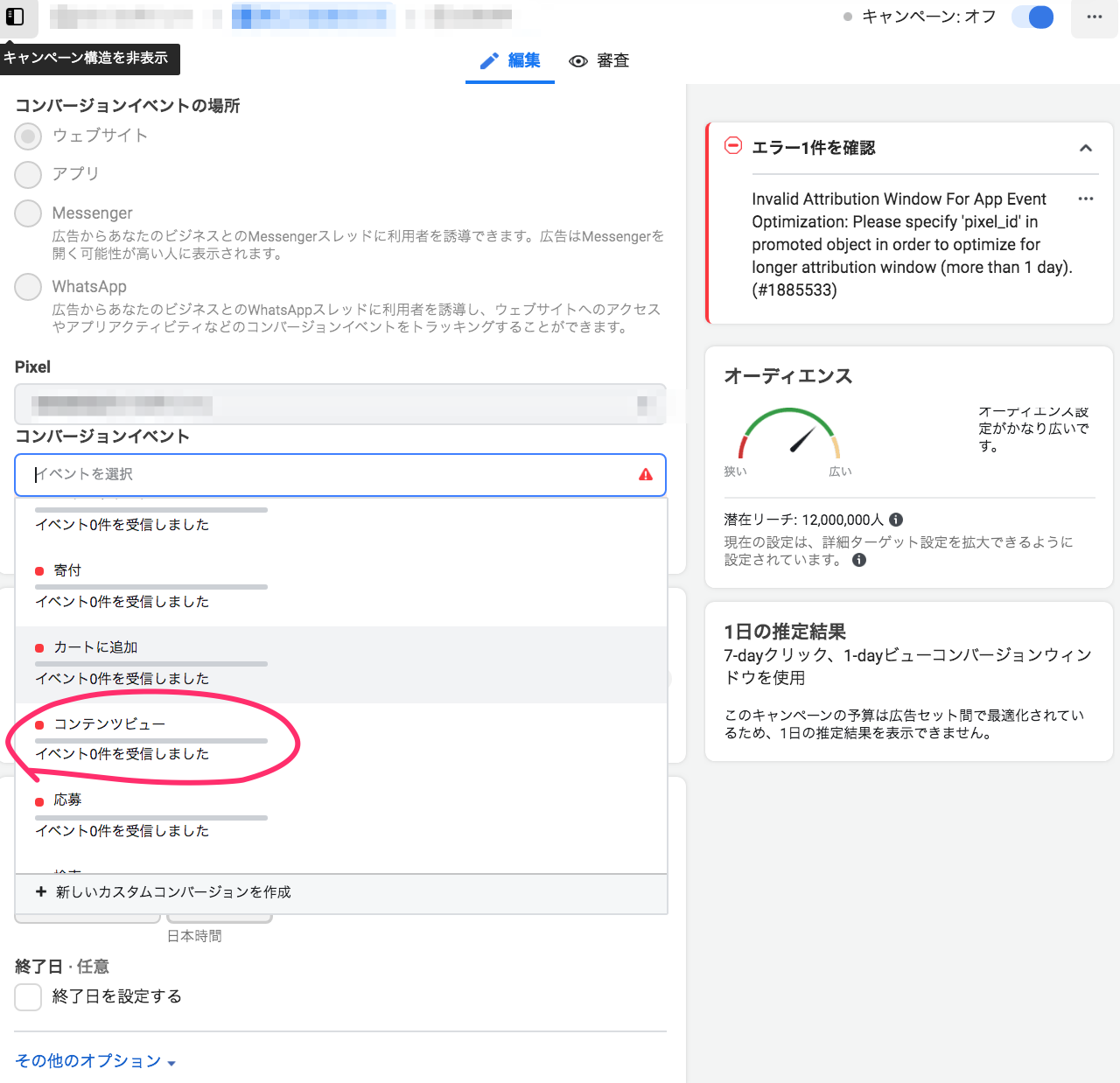This screenshot has height=1083, width=1120.
Task: Choose the 応募 event option
Action: [341, 817]
